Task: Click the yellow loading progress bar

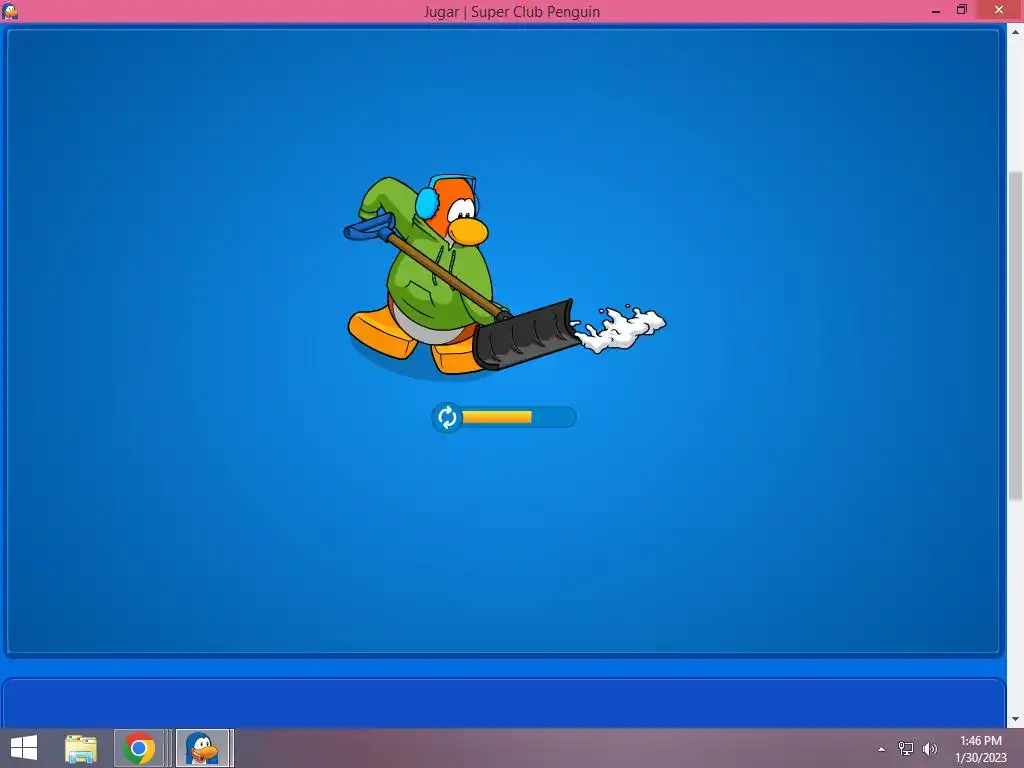Action: tap(497, 417)
